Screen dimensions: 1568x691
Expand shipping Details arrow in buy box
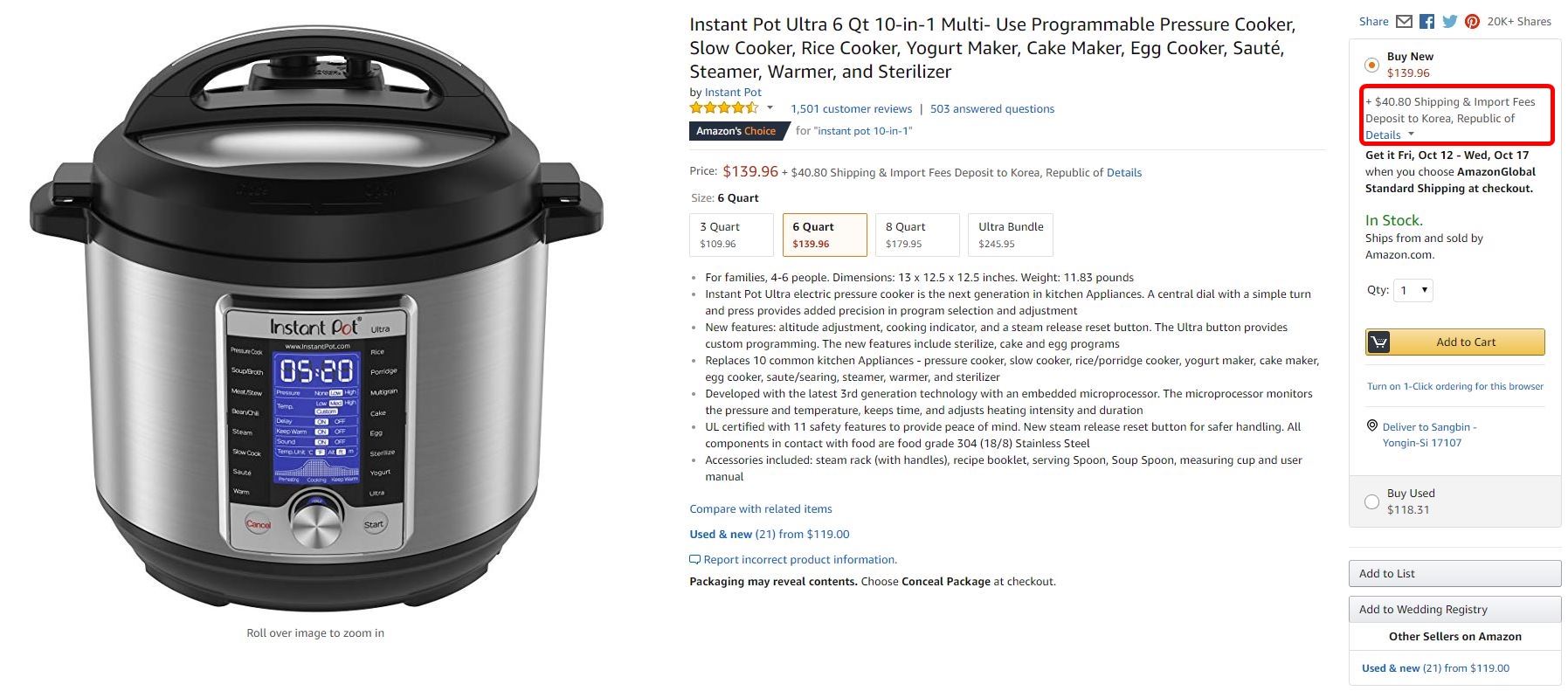1411,135
